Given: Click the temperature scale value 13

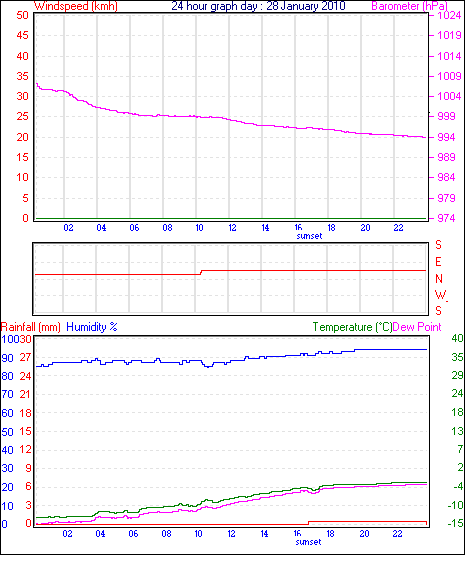Looking at the screenshot, I should 457,431.
